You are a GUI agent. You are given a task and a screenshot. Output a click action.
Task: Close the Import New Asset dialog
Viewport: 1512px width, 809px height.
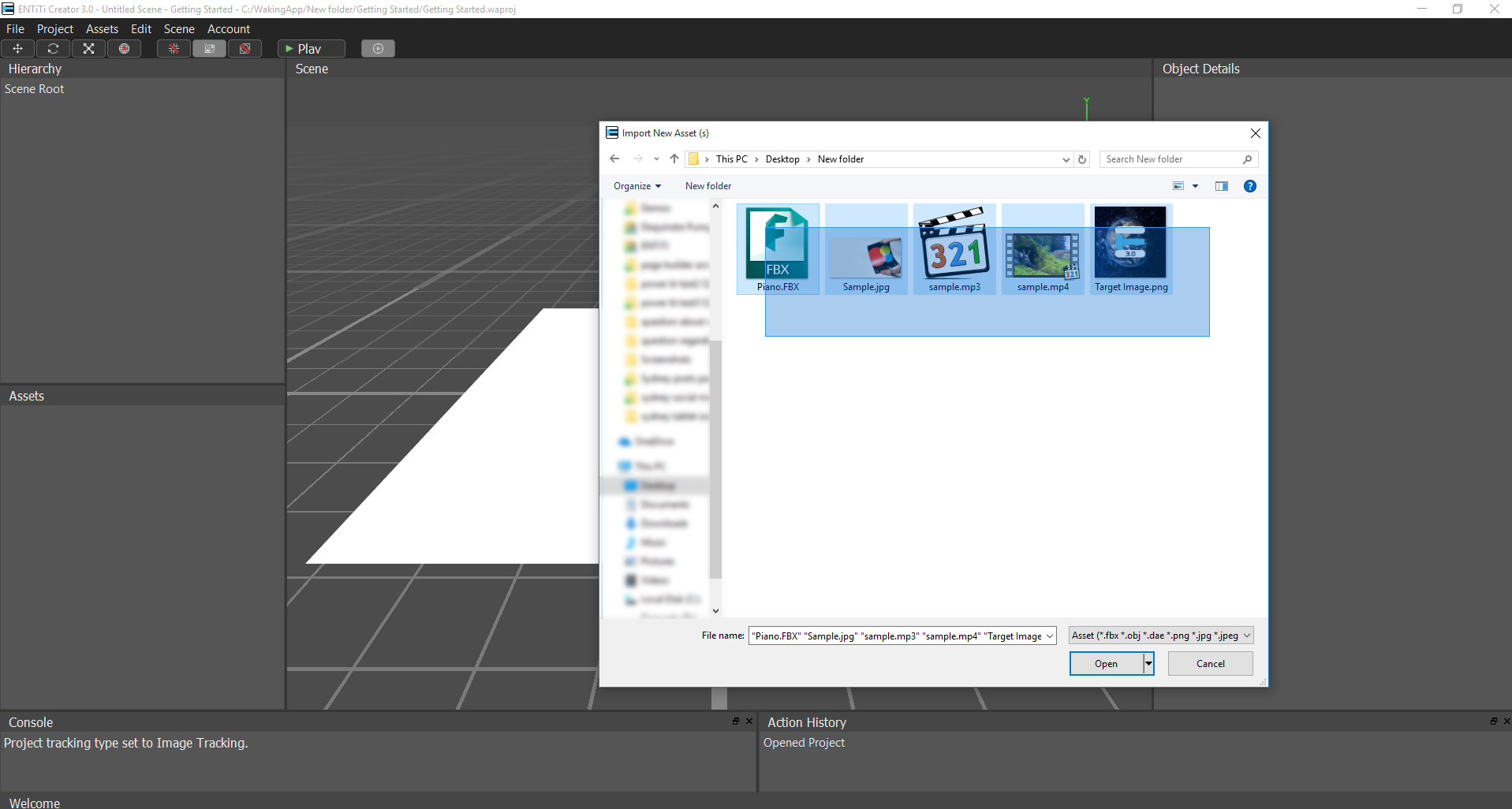[x=1256, y=133]
